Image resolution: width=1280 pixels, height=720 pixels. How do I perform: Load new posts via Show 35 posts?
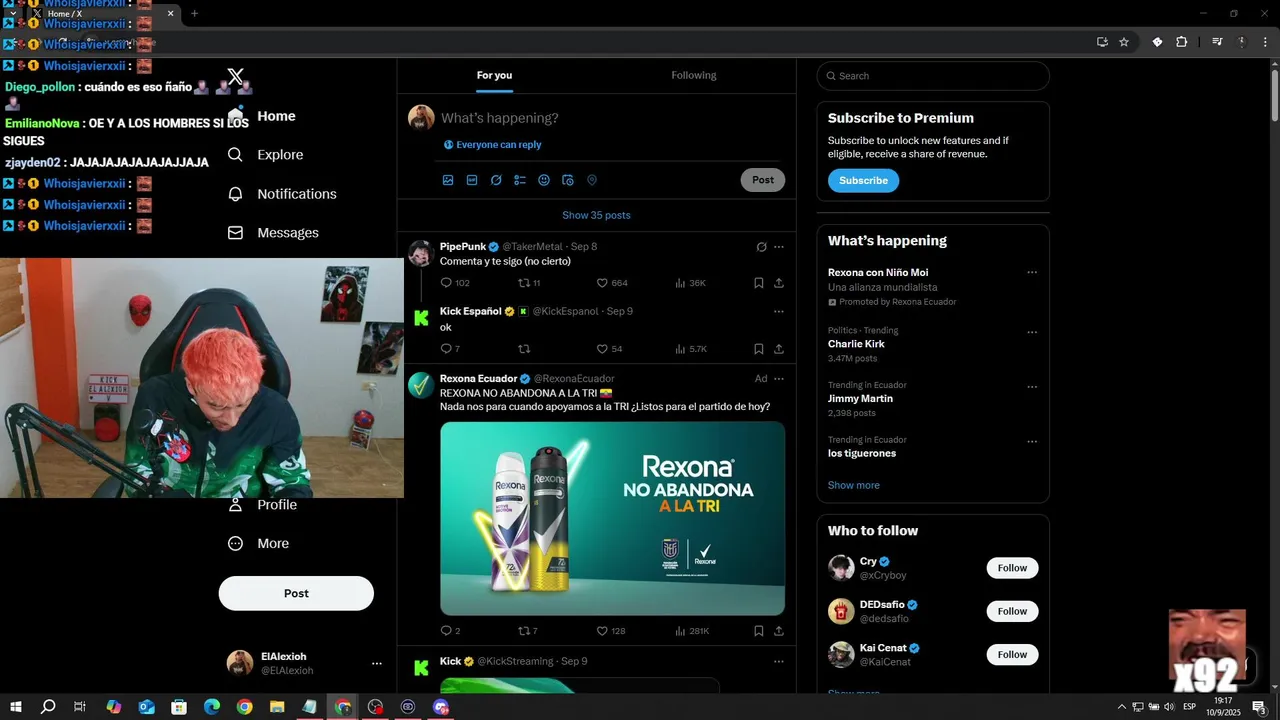pos(596,215)
